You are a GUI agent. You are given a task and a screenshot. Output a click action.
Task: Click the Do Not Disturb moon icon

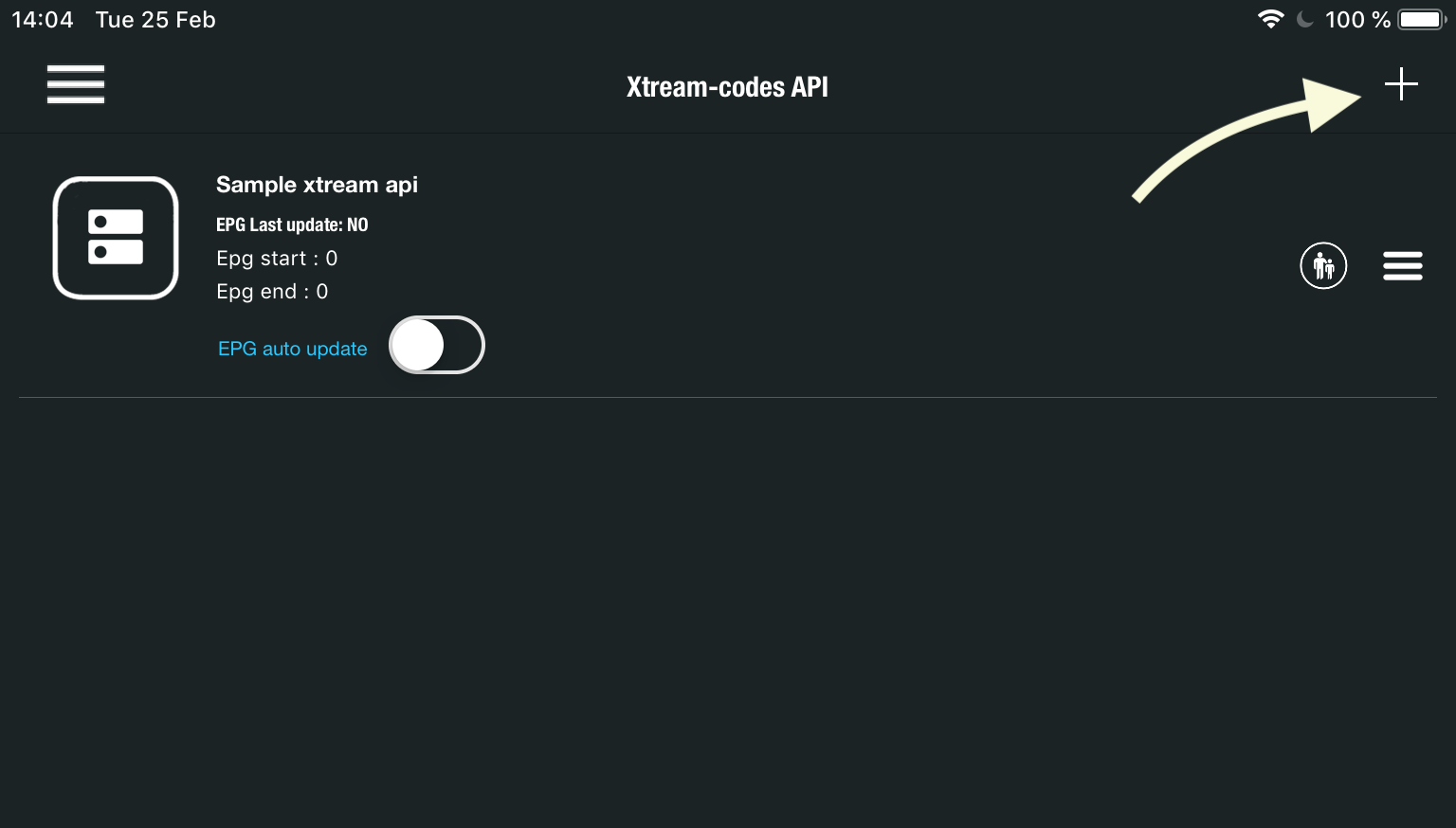(1305, 19)
